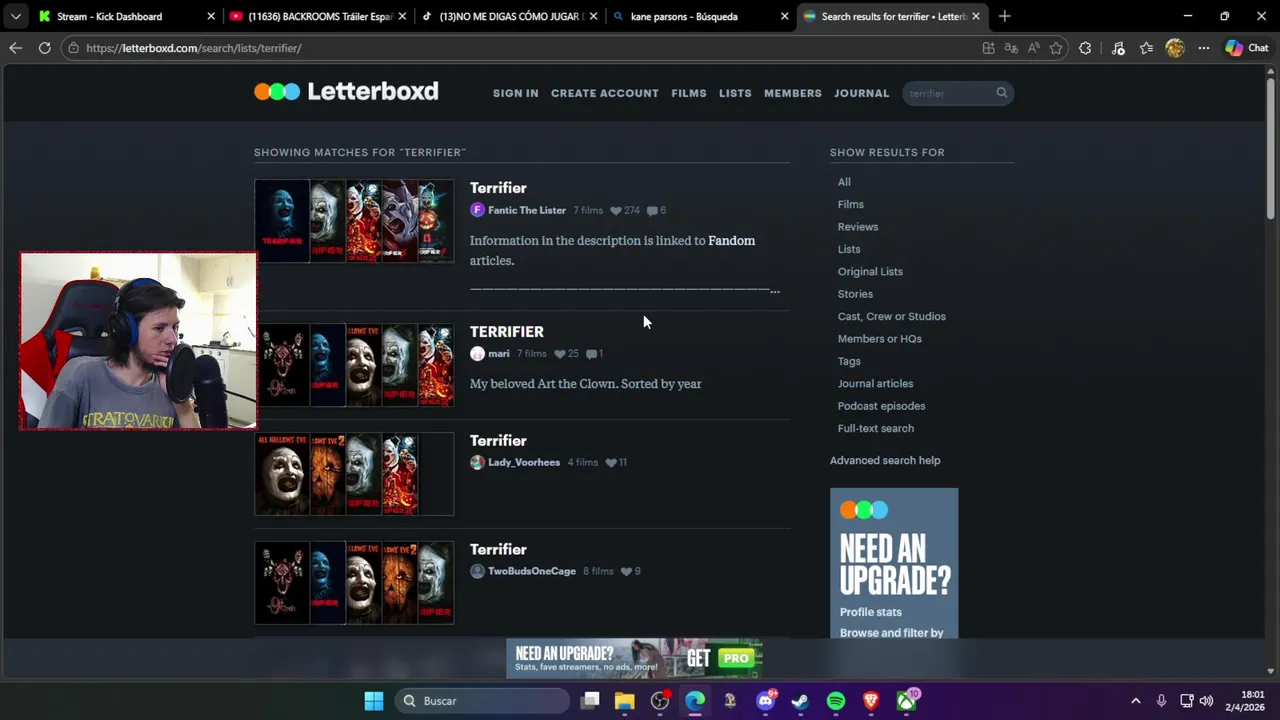
Task: Click poster thumbnails of mari's list
Action: coord(354,365)
